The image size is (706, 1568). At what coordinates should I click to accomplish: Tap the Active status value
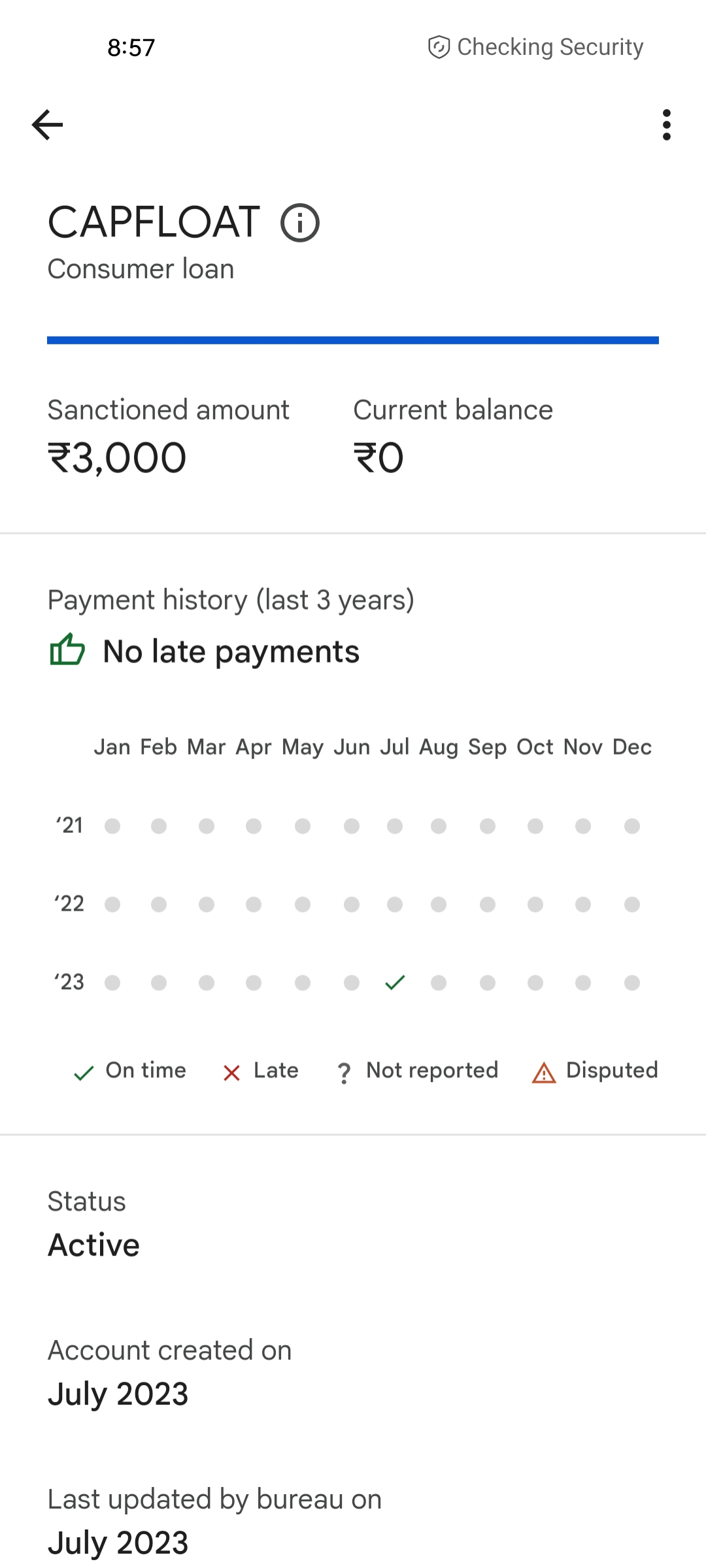pyautogui.click(x=94, y=1245)
